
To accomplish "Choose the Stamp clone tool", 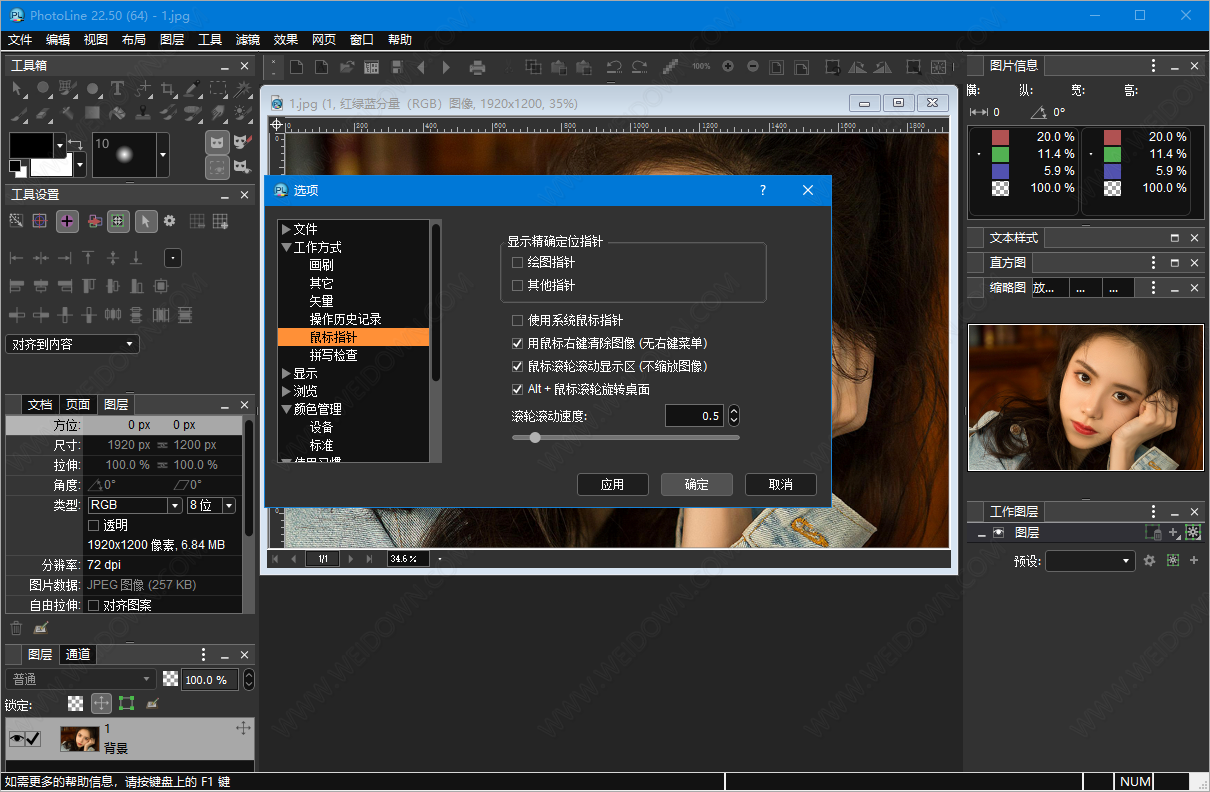I will point(143,112).
